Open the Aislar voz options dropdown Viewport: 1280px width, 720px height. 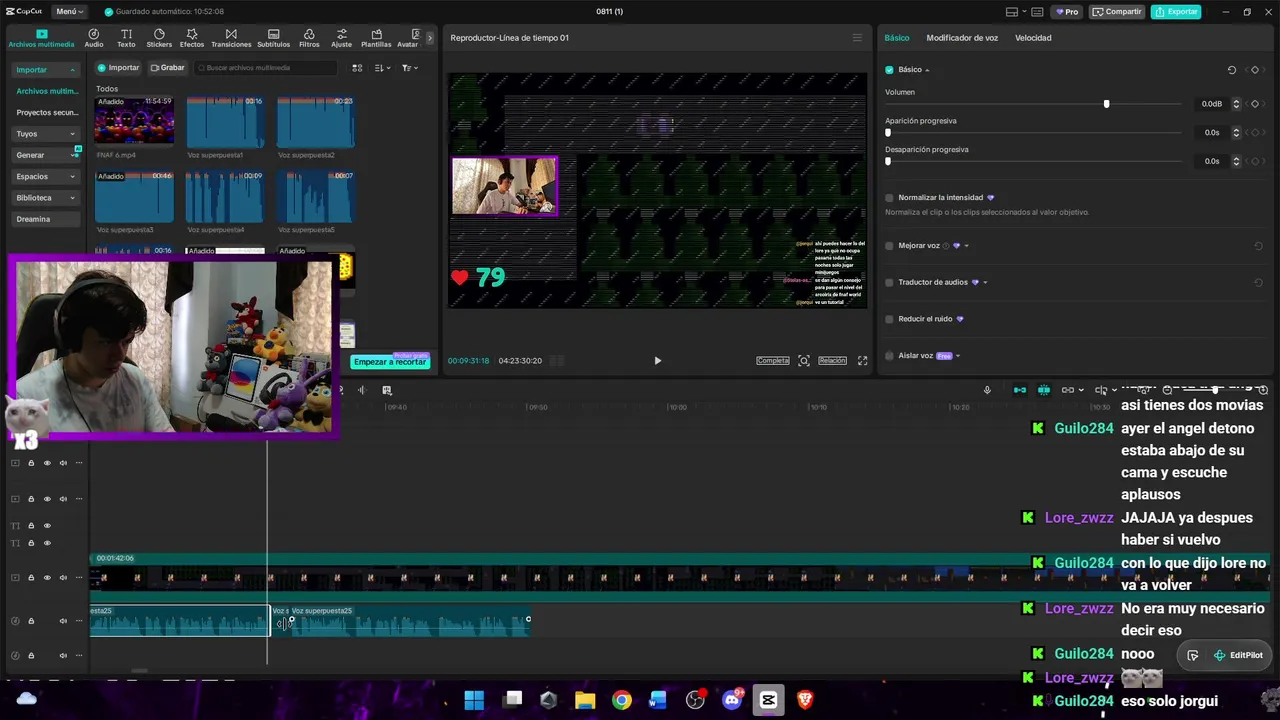pyautogui.click(x=958, y=356)
